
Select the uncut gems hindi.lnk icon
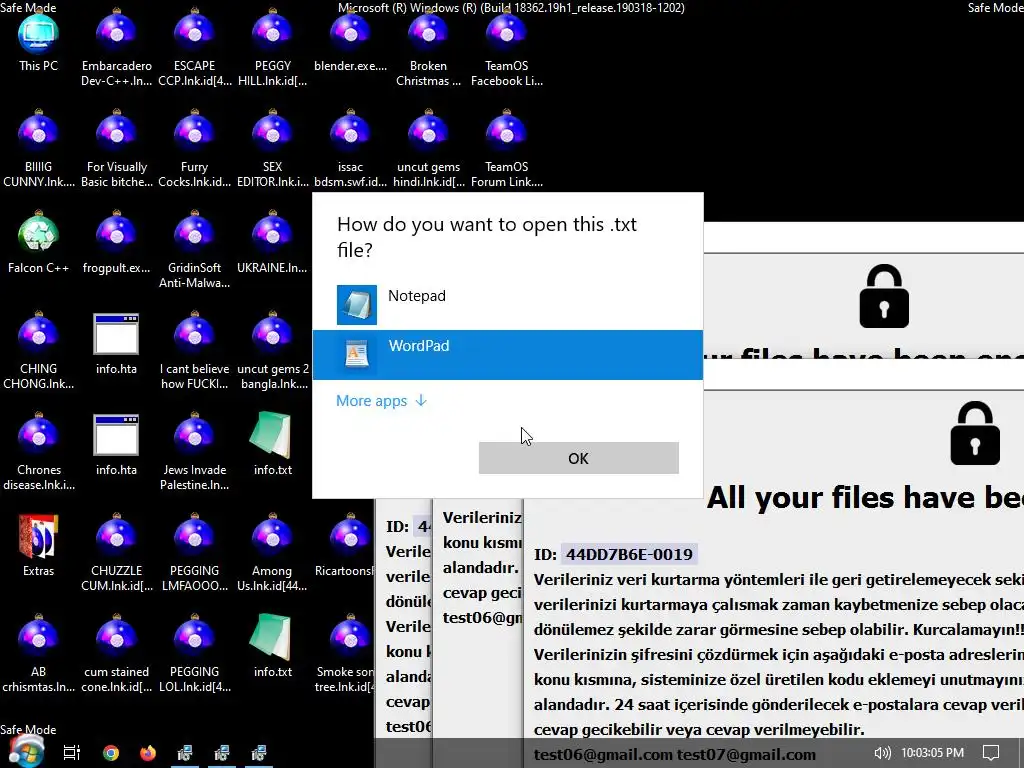click(428, 148)
